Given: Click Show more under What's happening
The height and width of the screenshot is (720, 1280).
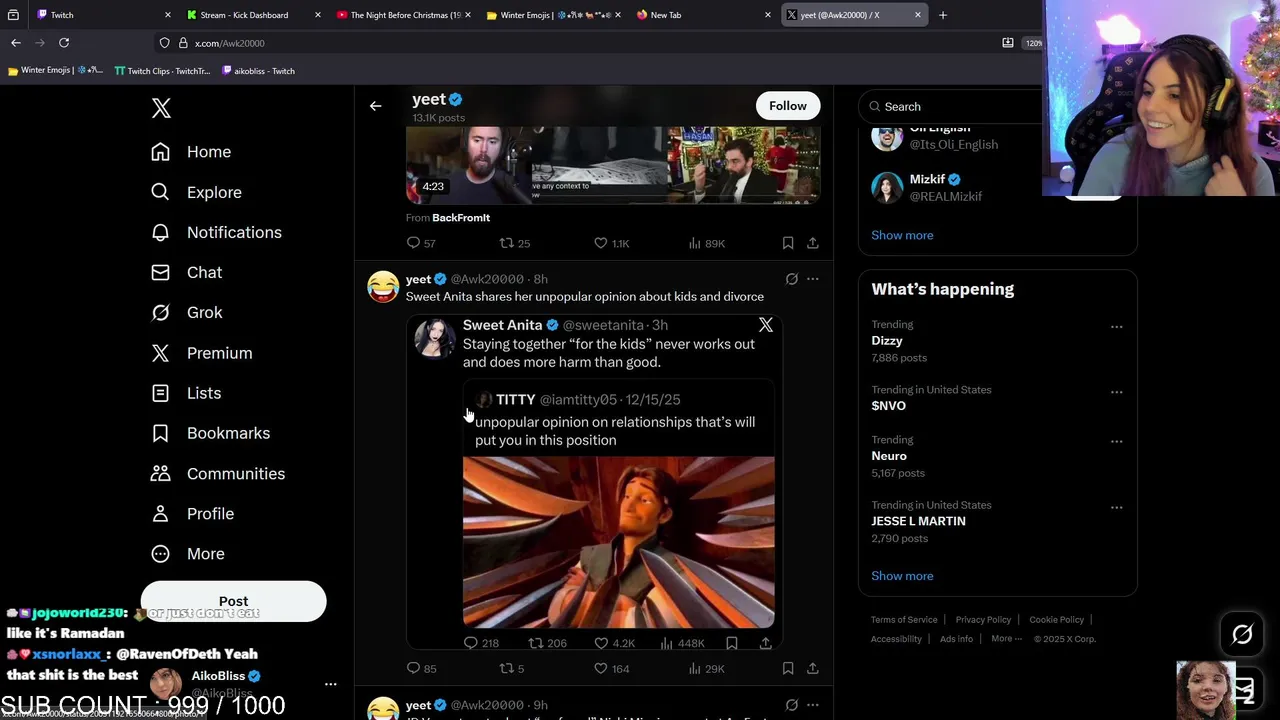Looking at the screenshot, I should (902, 576).
